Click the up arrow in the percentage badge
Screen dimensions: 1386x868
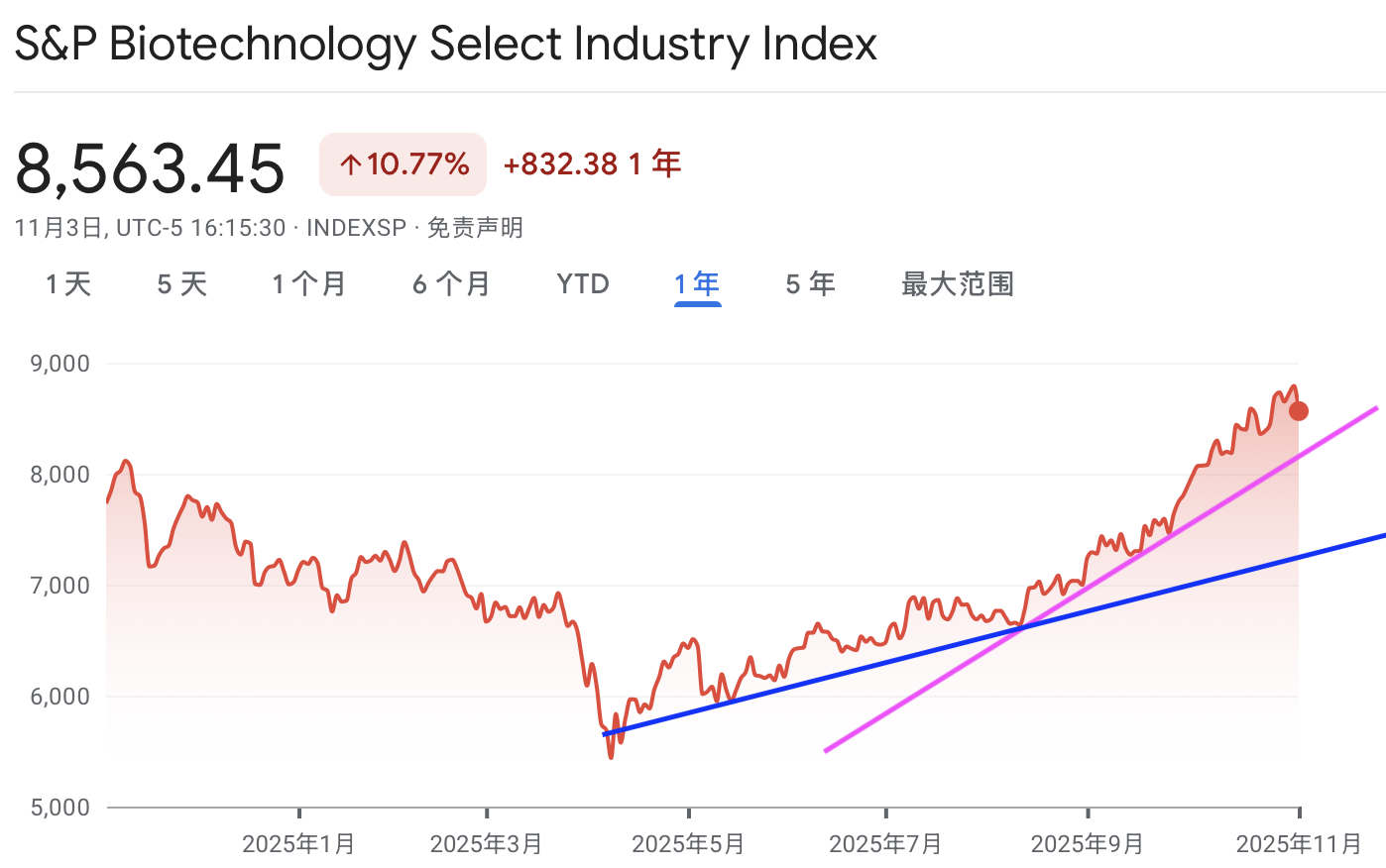(x=350, y=164)
